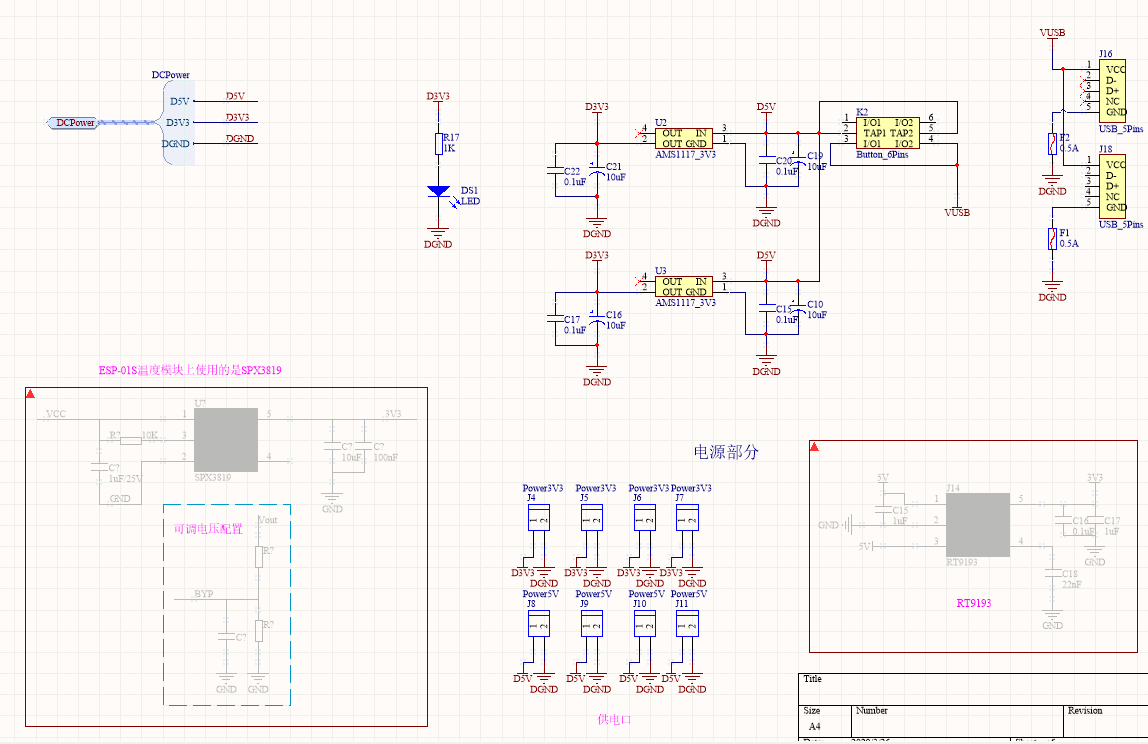Collapse the compile mask around the RT9193 circuit
The width and height of the screenshot is (1148, 744).
tap(814, 446)
